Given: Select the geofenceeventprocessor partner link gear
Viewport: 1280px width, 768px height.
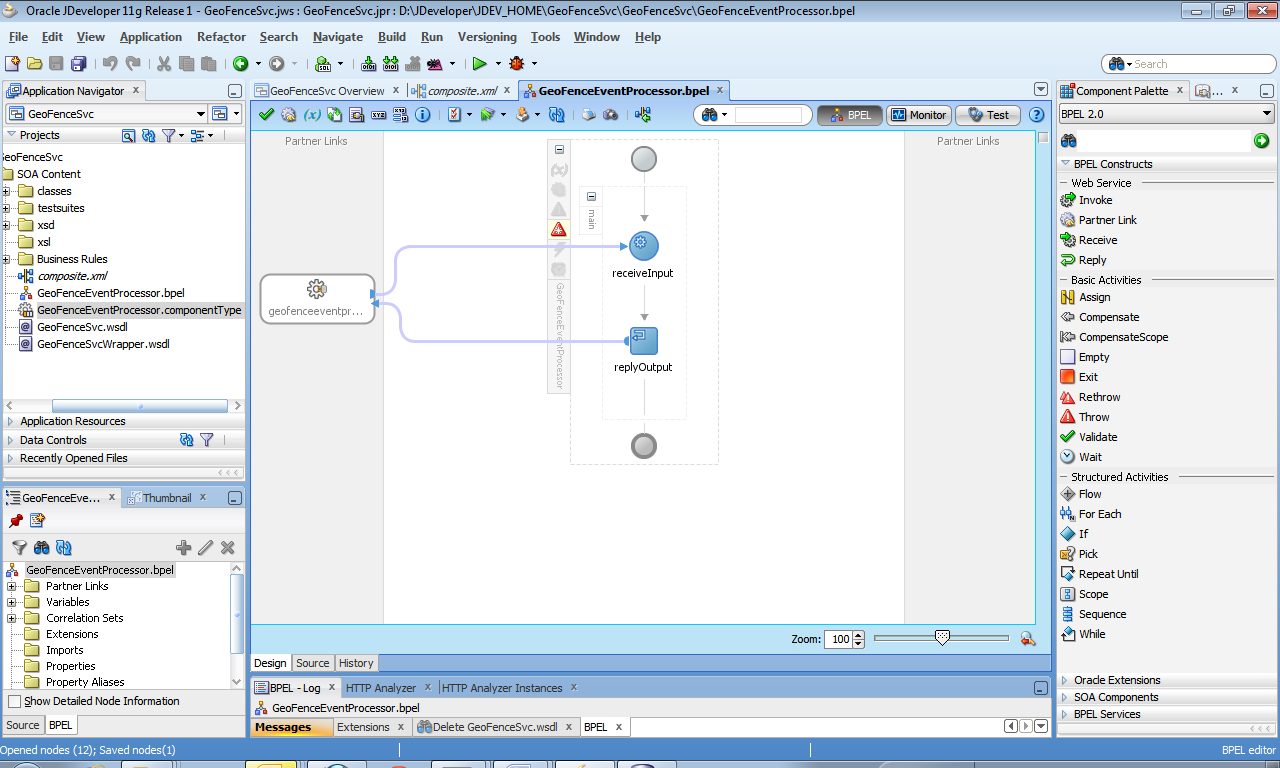Looking at the screenshot, I should click(317, 289).
